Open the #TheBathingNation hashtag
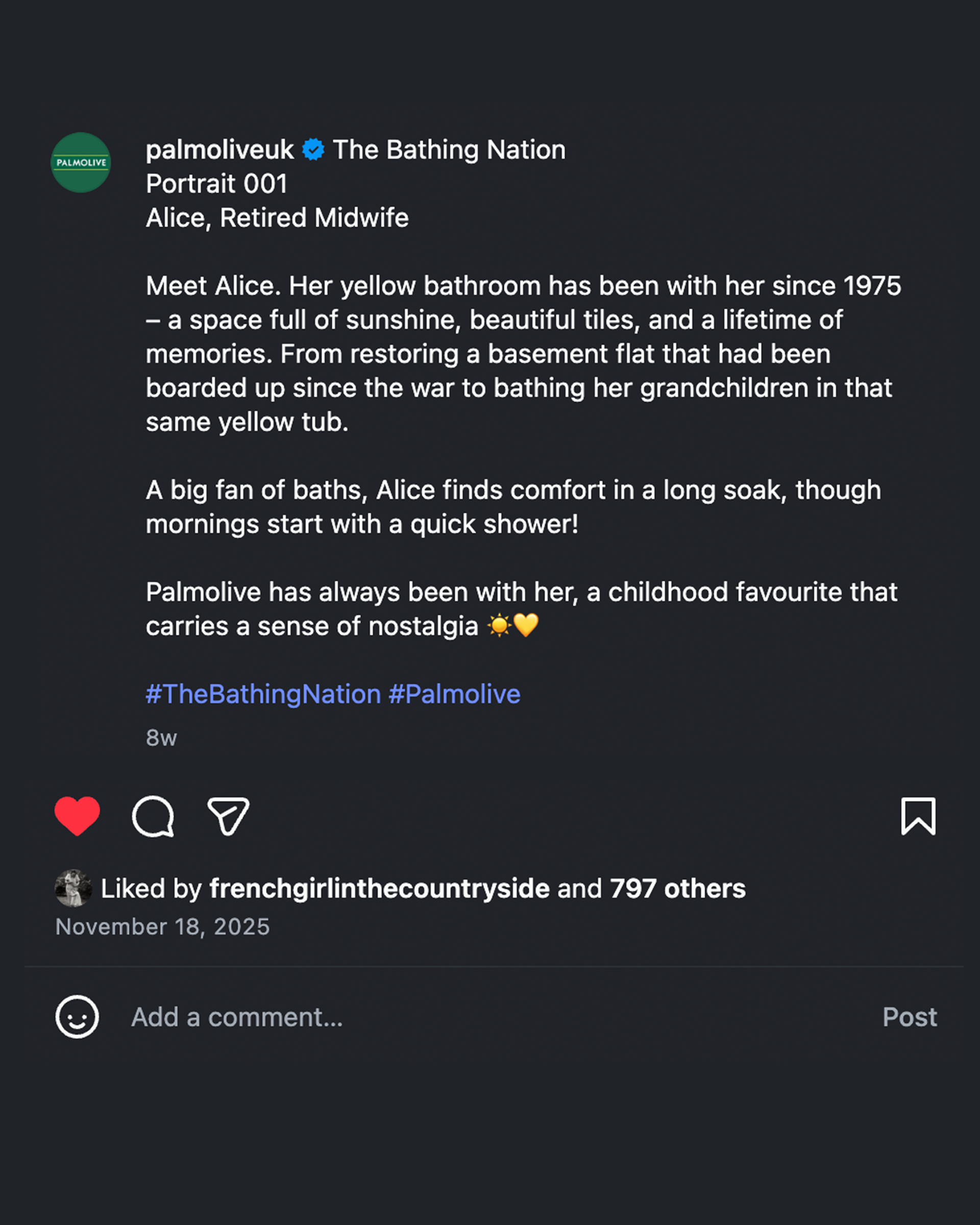The width and height of the screenshot is (980, 1225). point(263,694)
